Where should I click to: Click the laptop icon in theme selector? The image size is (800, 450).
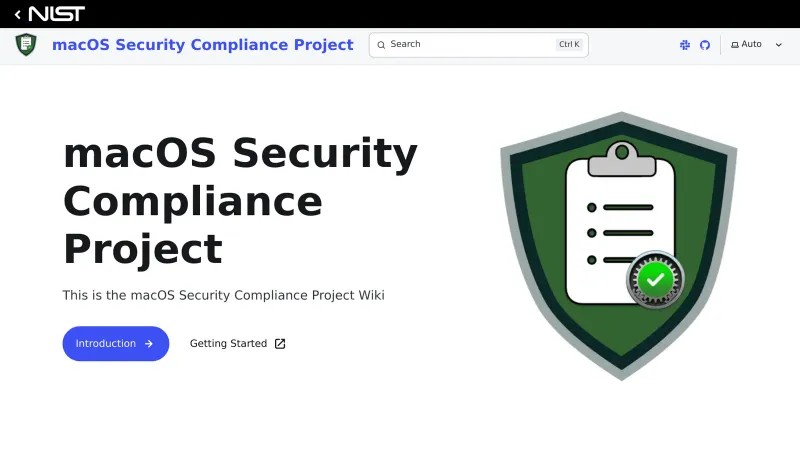click(x=735, y=45)
